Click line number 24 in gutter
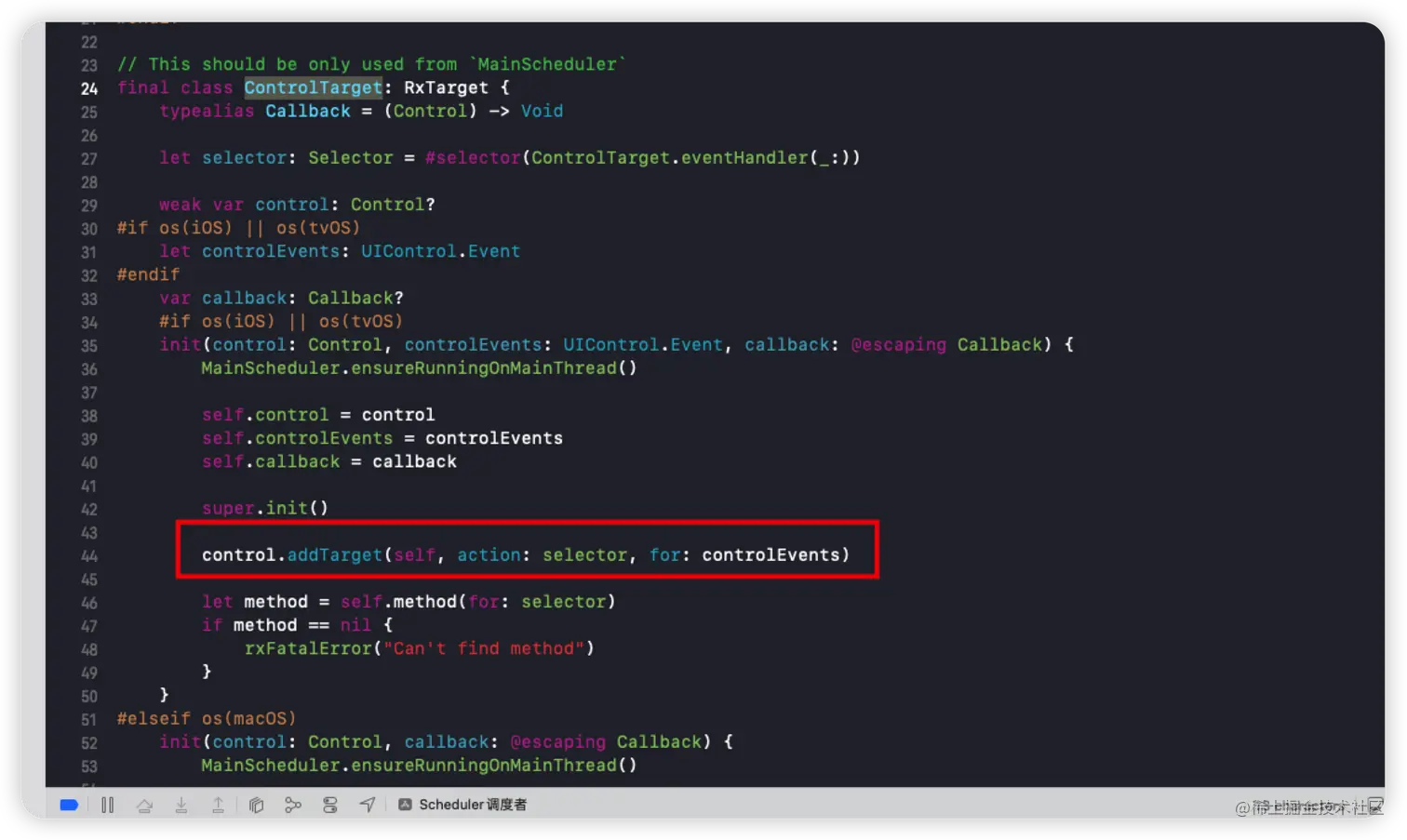1407x840 pixels. 89,88
